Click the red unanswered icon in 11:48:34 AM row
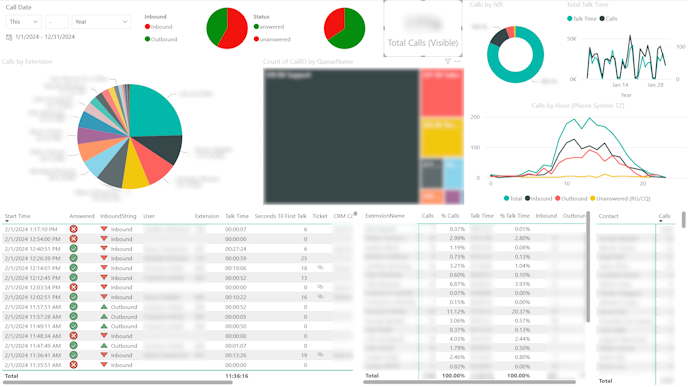The width and height of the screenshot is (688, 387). pyautogui.click(x=74, y=336)
